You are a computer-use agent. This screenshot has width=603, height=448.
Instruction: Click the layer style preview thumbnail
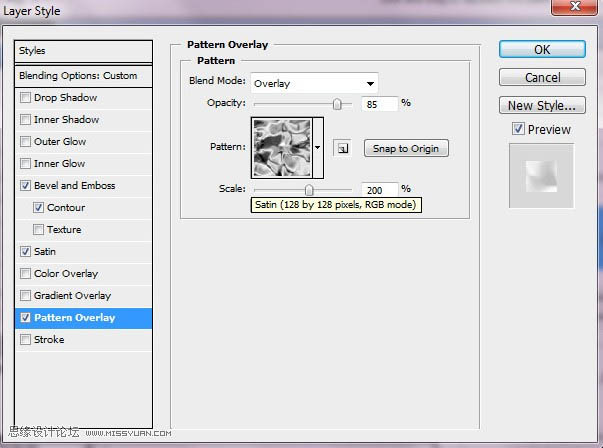pos(541,176)
